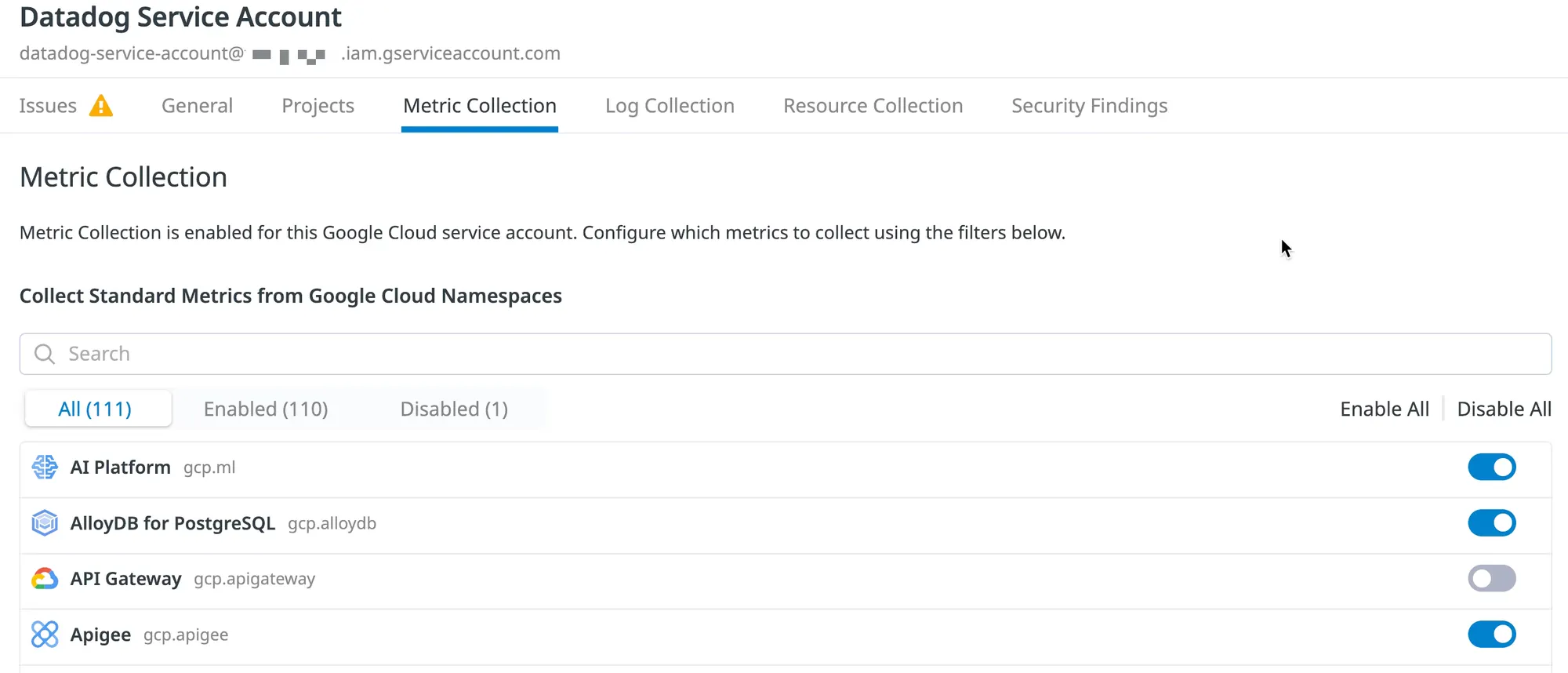The width and height of the screenshot is (1568, 673).
Task: Disable the Apigee metrics toggle
Action: 1491,635
